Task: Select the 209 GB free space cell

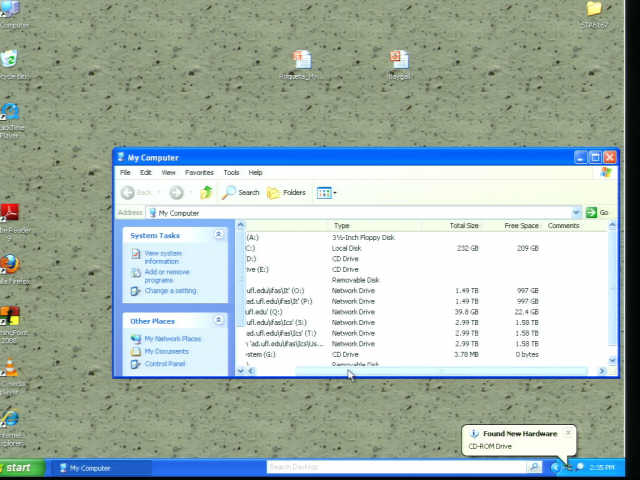Action: 527,248
